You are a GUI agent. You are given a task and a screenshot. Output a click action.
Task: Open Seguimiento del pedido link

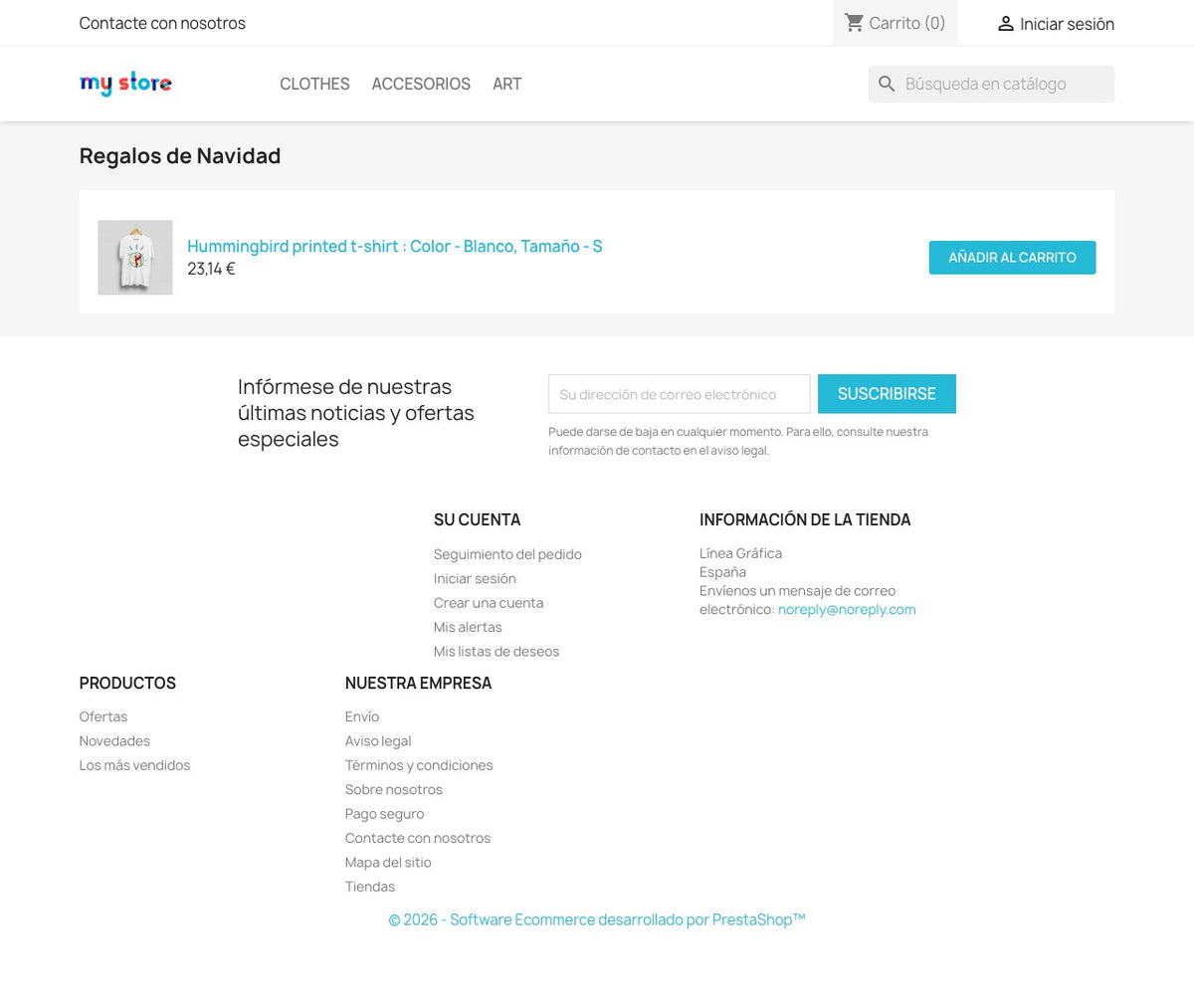507,554
